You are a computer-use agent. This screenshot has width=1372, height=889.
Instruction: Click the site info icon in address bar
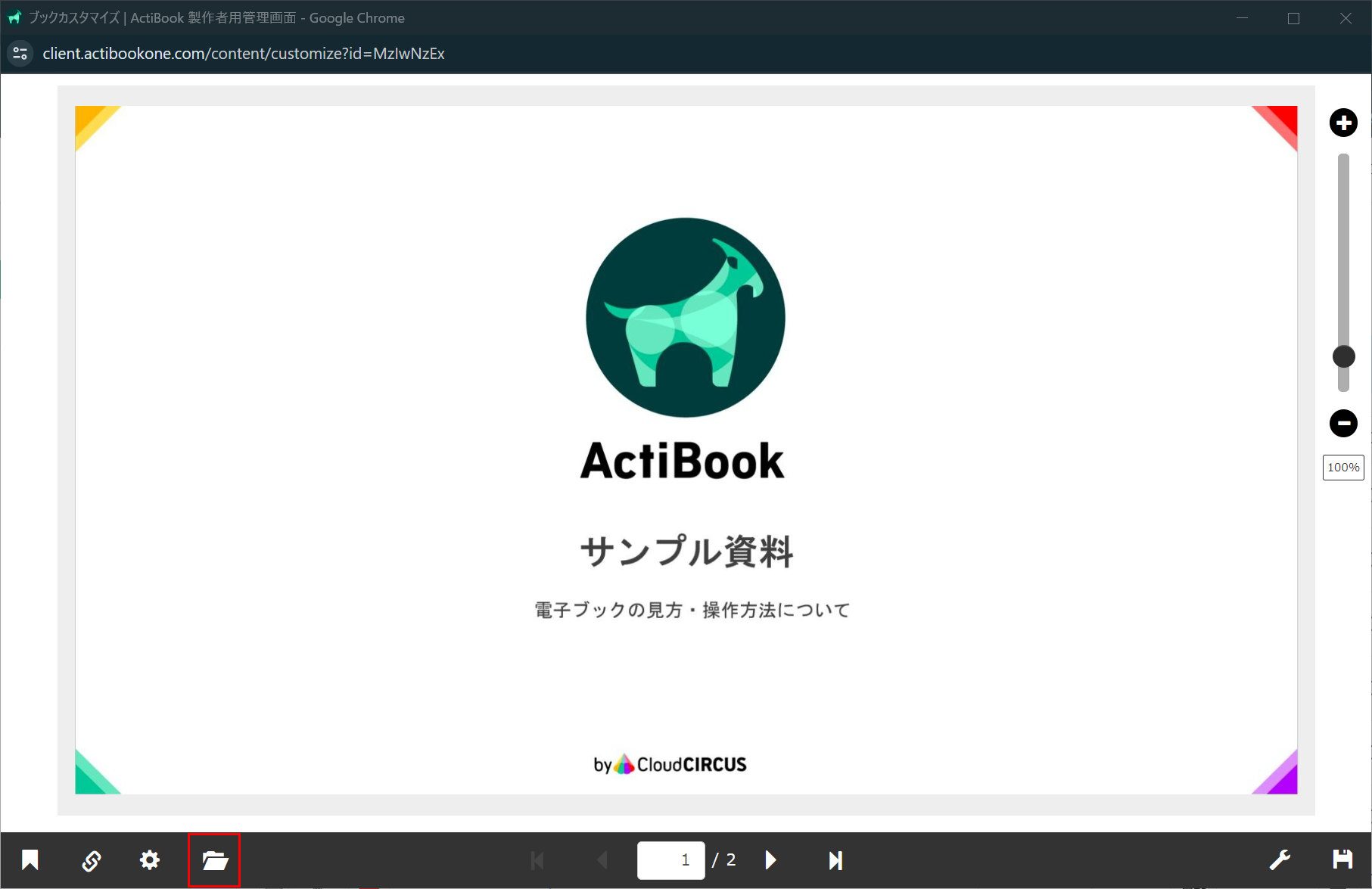tap(20, 54)
